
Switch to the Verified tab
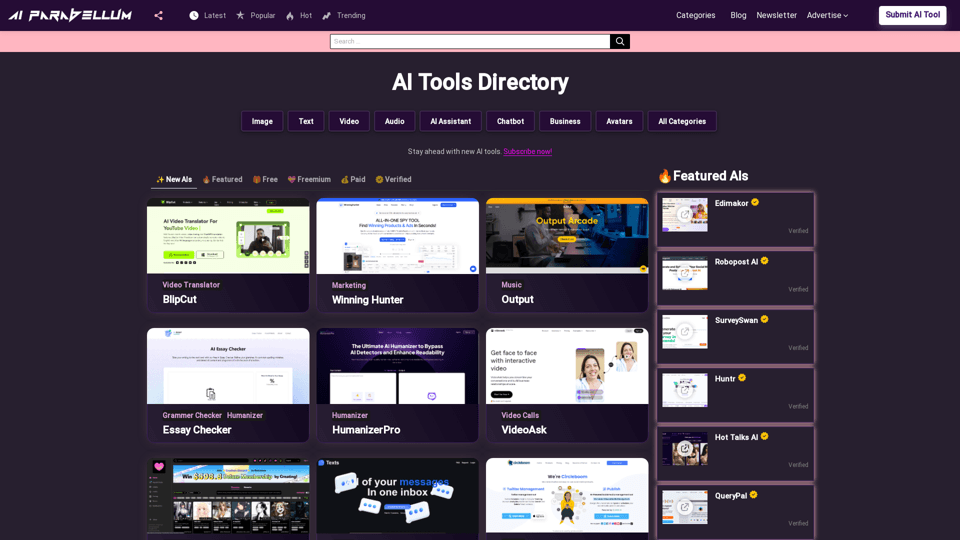[393, 179]
